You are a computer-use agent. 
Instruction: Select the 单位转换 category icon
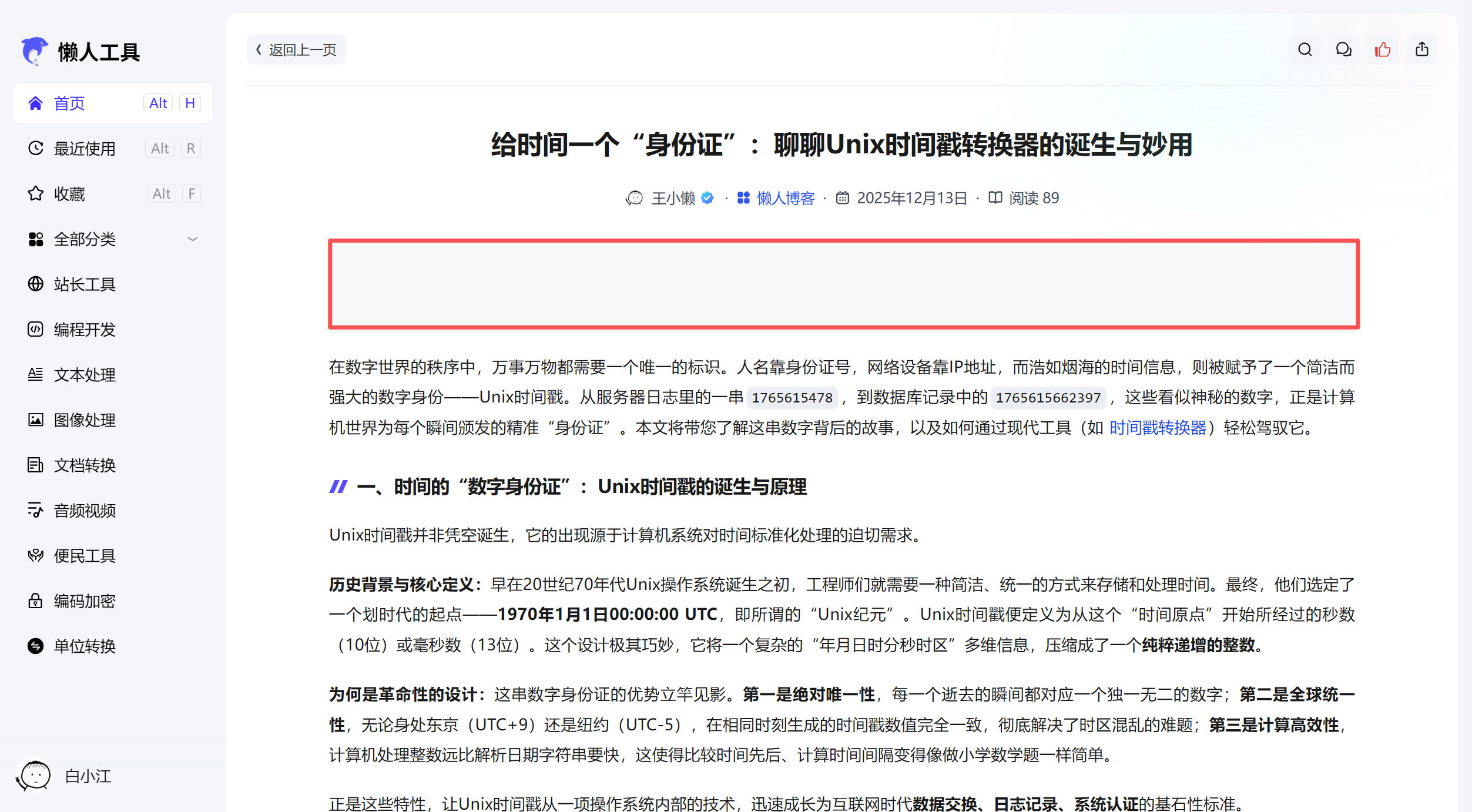click(36, 646)
